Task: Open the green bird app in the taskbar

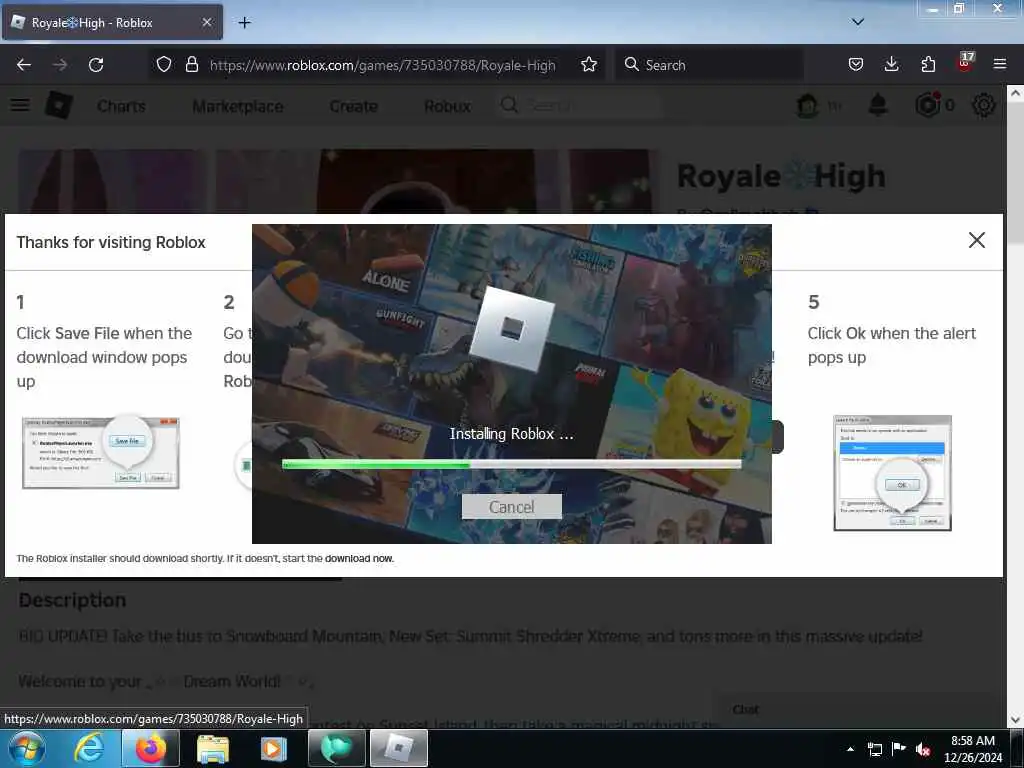Action: point(336,748)
